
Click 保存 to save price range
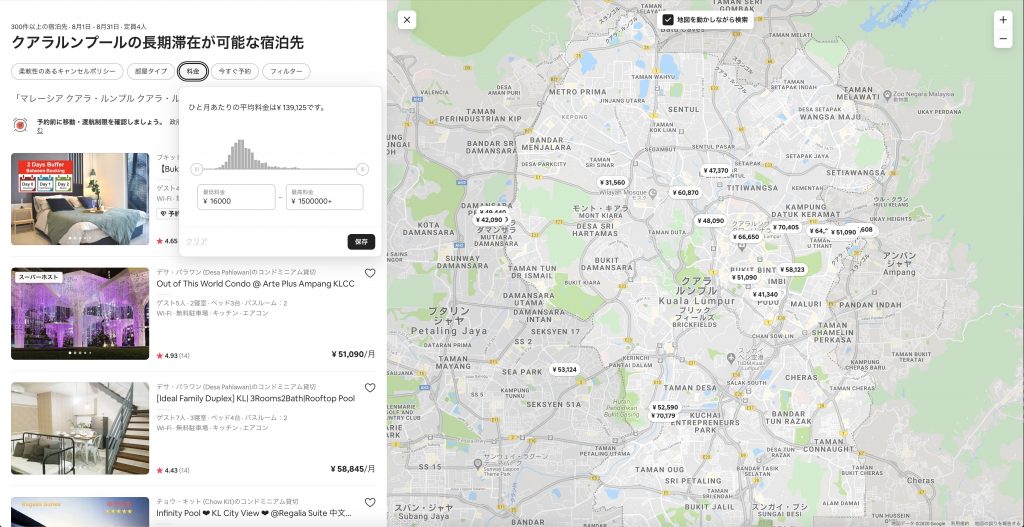tap(361, 242)
